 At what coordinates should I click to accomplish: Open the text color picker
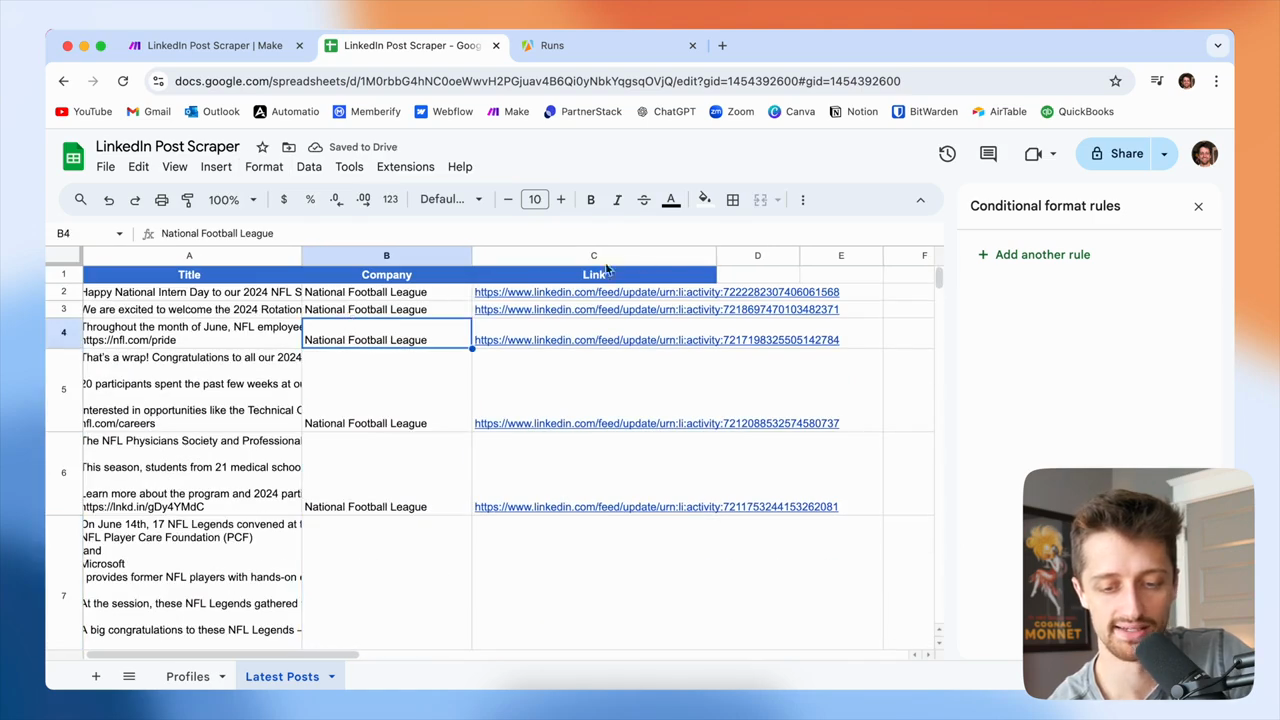(671, 200)
